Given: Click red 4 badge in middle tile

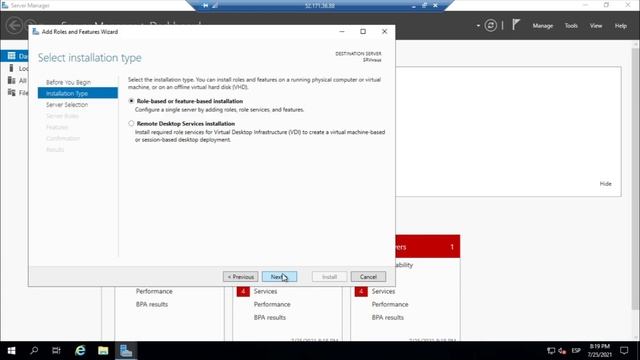Looking at the screenshot, I should 243,291.
